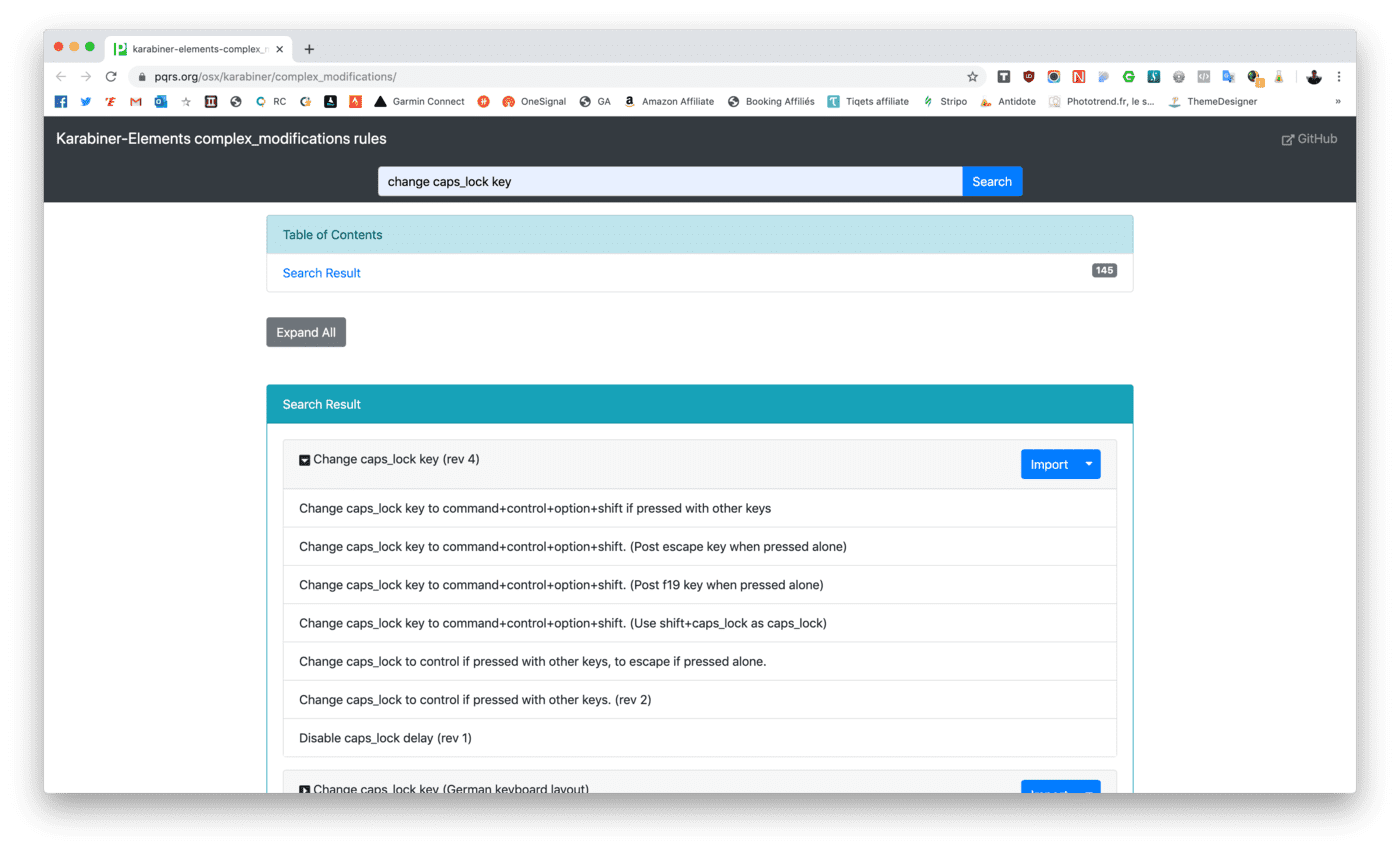Jump to Search Result in Table of Contents
Screen dimensions: 1400x851
(x=322, y=273)
